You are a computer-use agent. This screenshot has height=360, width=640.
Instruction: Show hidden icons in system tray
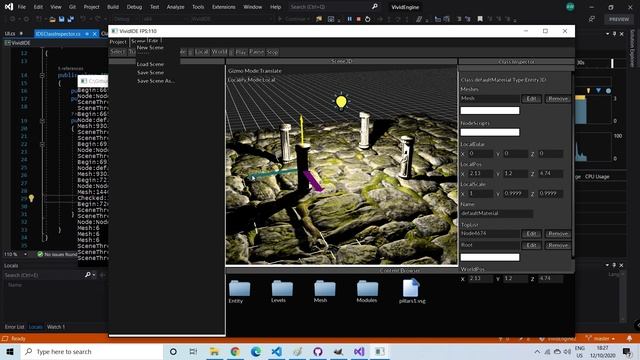tap(537, 351)
